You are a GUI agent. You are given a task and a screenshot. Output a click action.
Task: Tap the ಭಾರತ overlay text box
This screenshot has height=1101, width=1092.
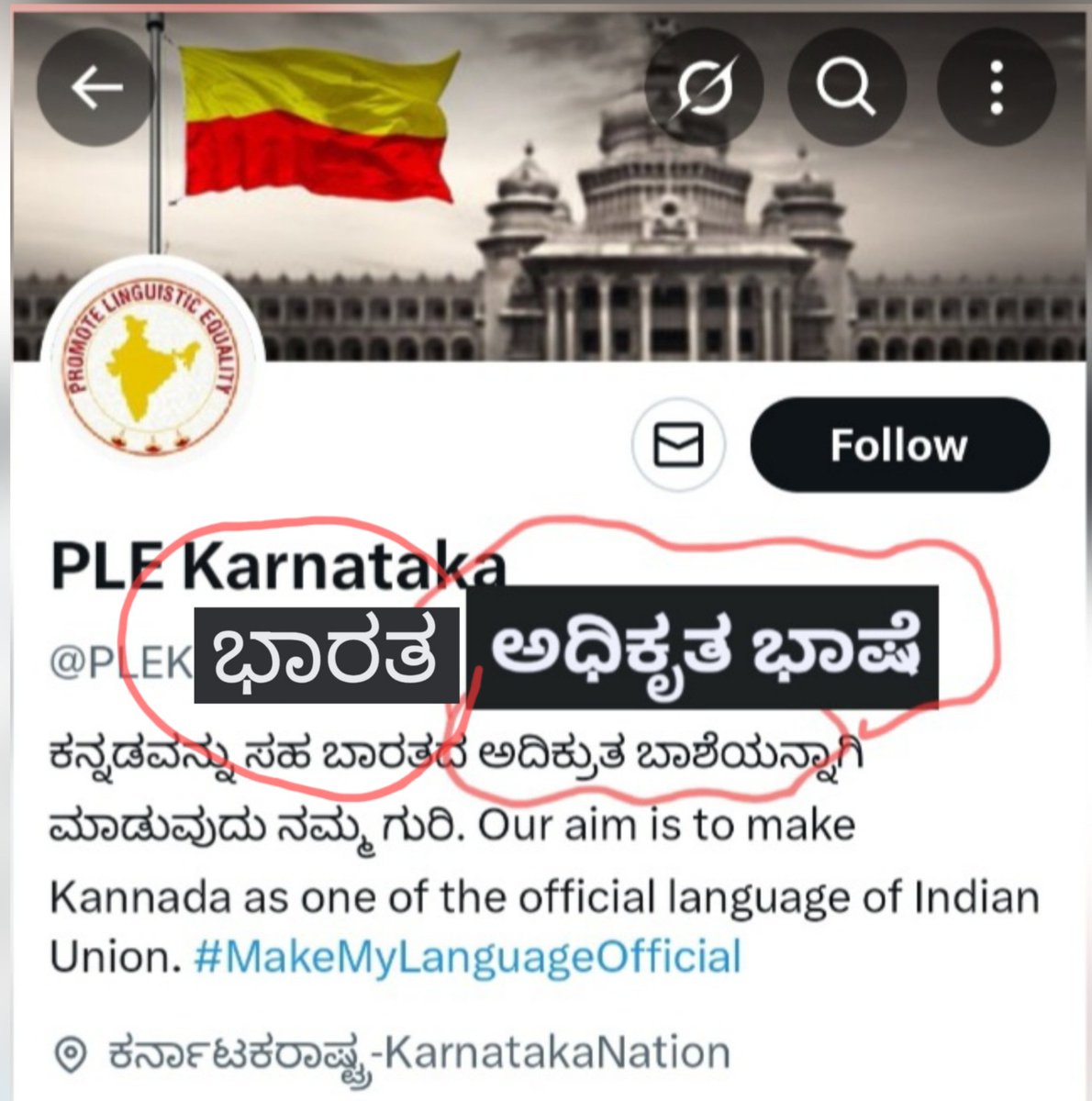click(x=327, y=655)
